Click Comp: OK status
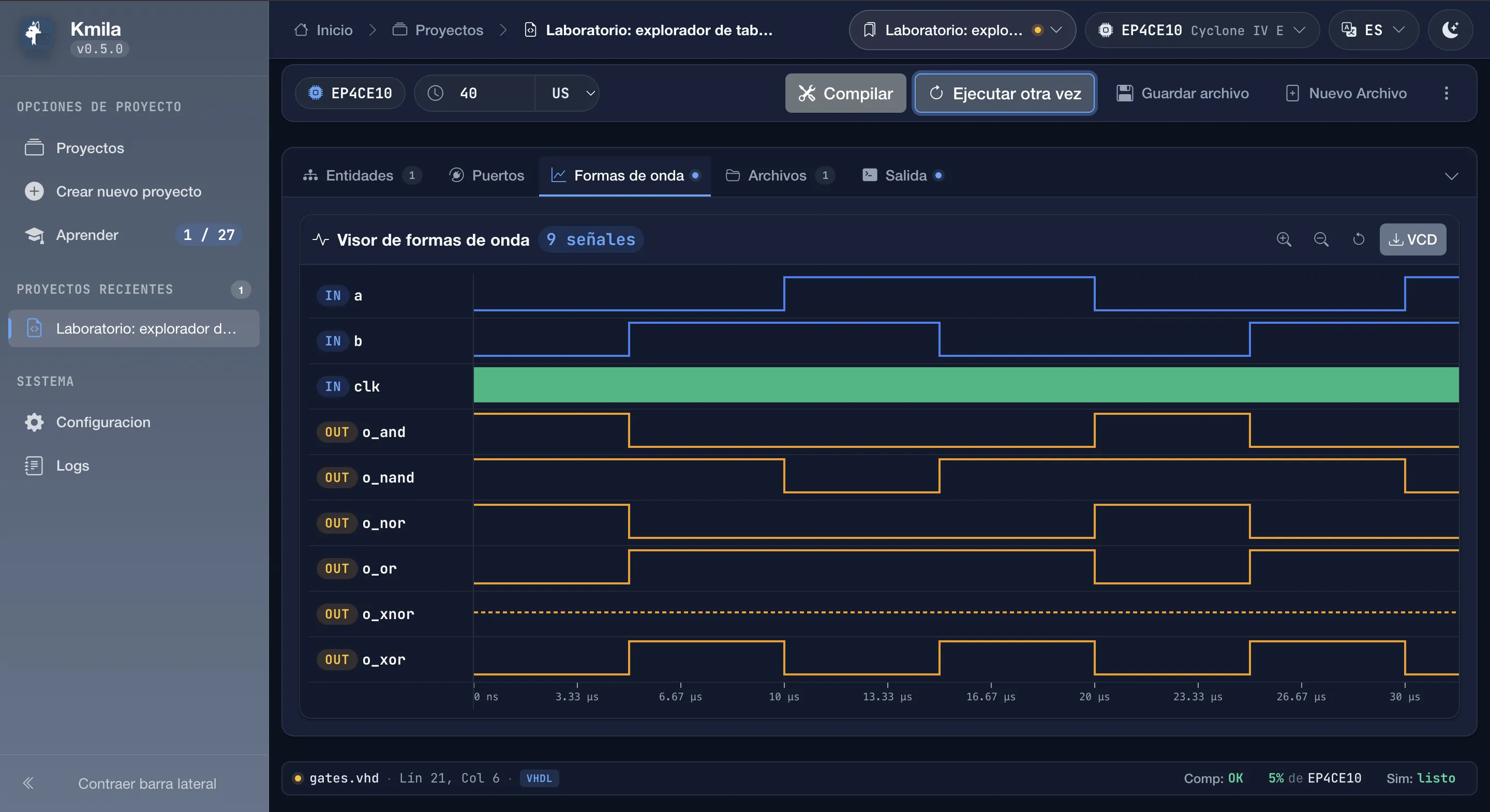The image size is (1490, 812). coord(1213,778)
